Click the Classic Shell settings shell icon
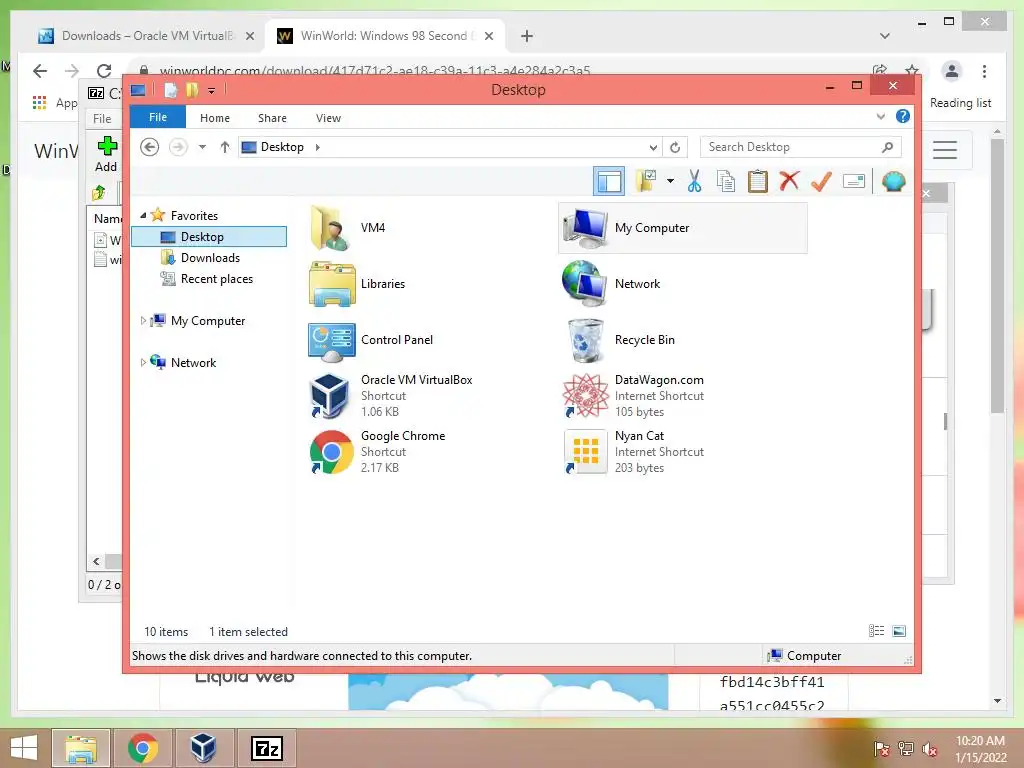1024x768 pixels. point(893,181)
